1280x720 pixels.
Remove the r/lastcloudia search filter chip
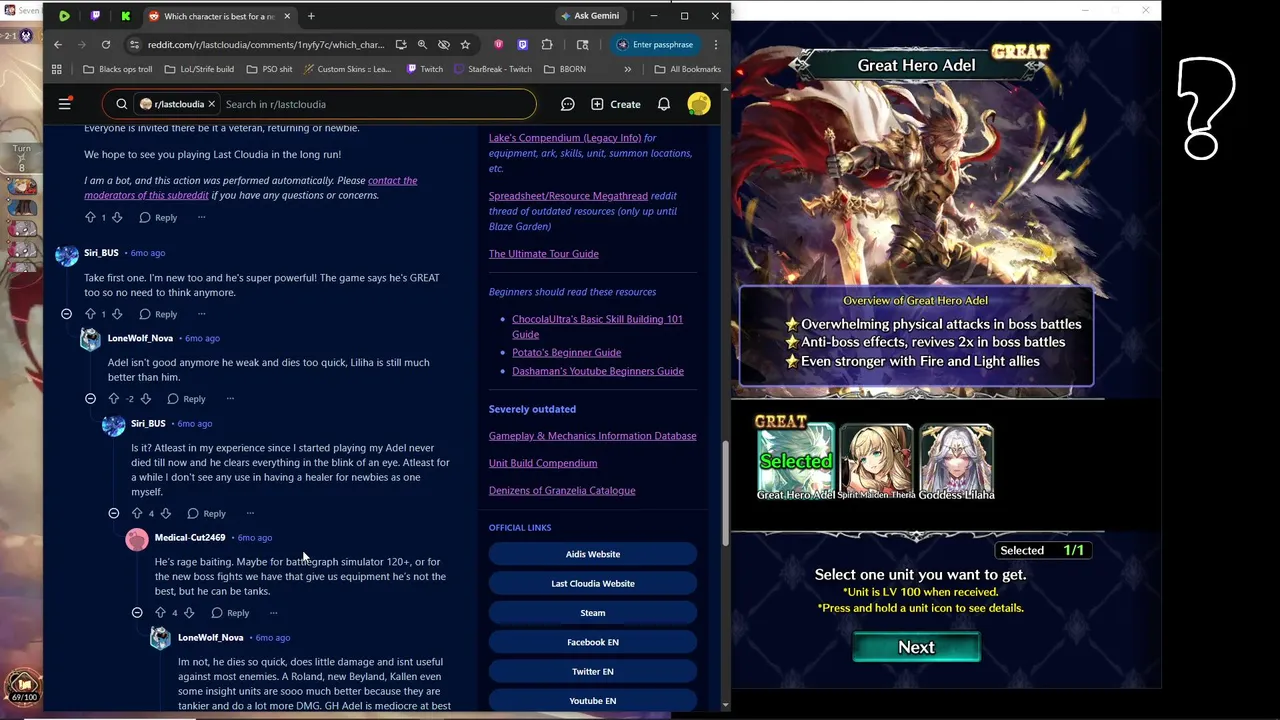[211, 104]
